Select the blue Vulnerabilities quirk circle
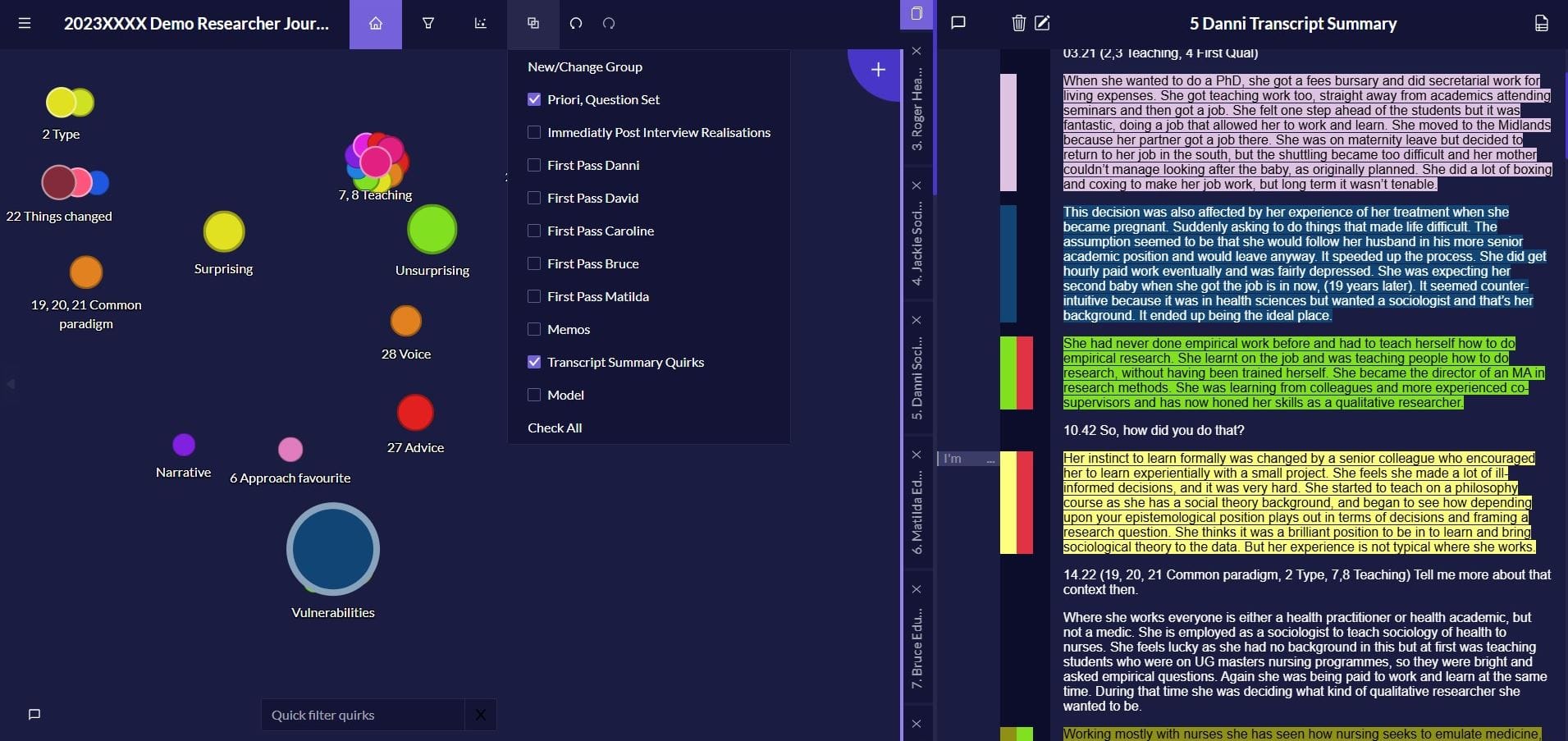The width and height of the screenshot is (1568, 741). (333, 548)
